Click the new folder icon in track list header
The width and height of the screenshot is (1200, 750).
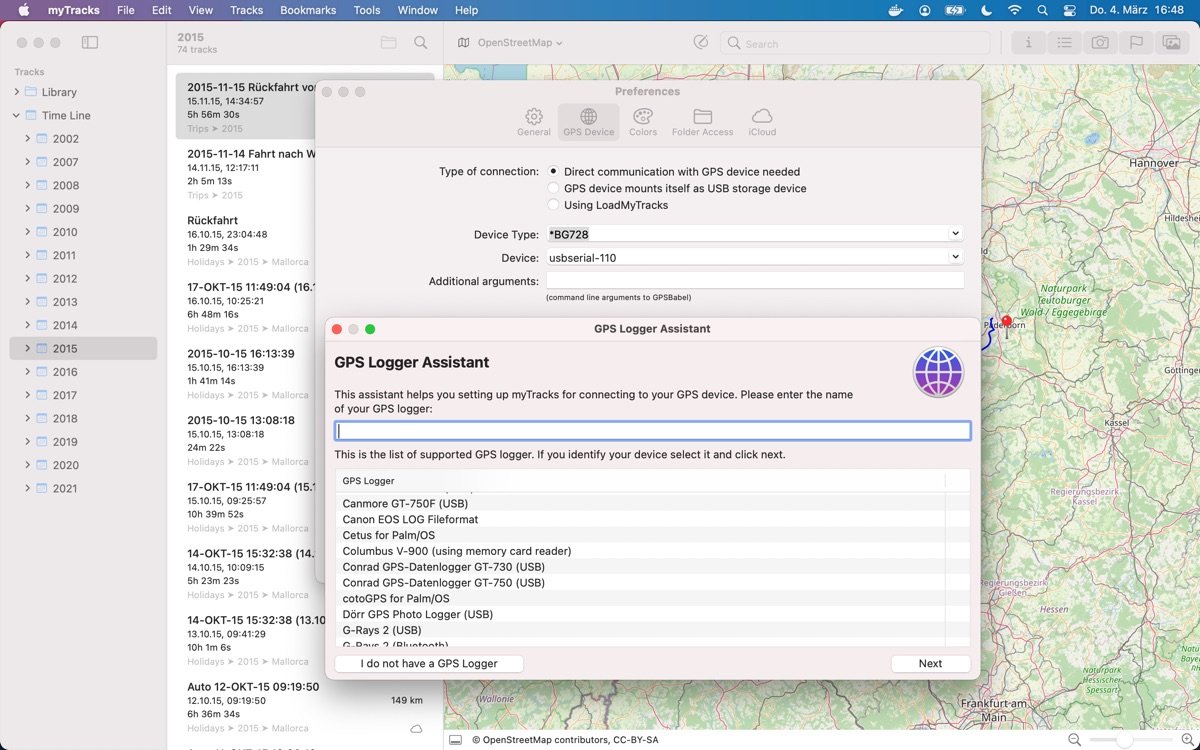389,43
